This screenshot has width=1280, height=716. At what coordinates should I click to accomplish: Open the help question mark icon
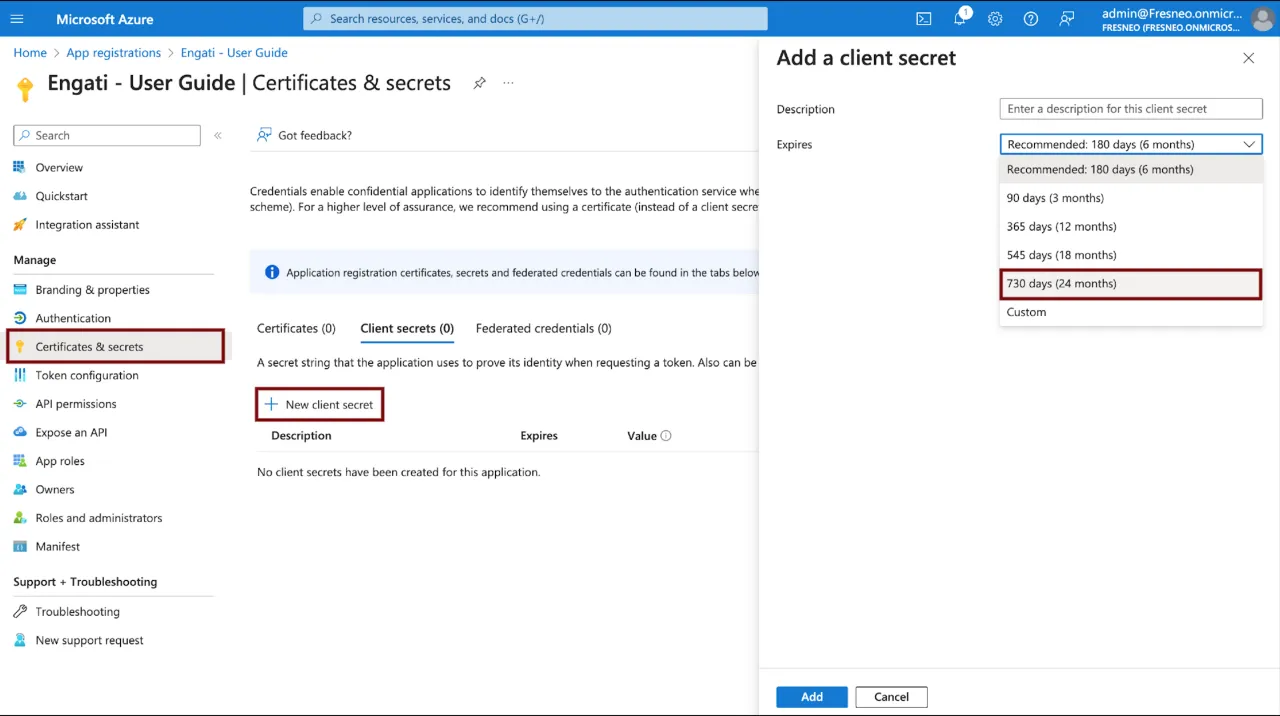tap(1031, 19)
